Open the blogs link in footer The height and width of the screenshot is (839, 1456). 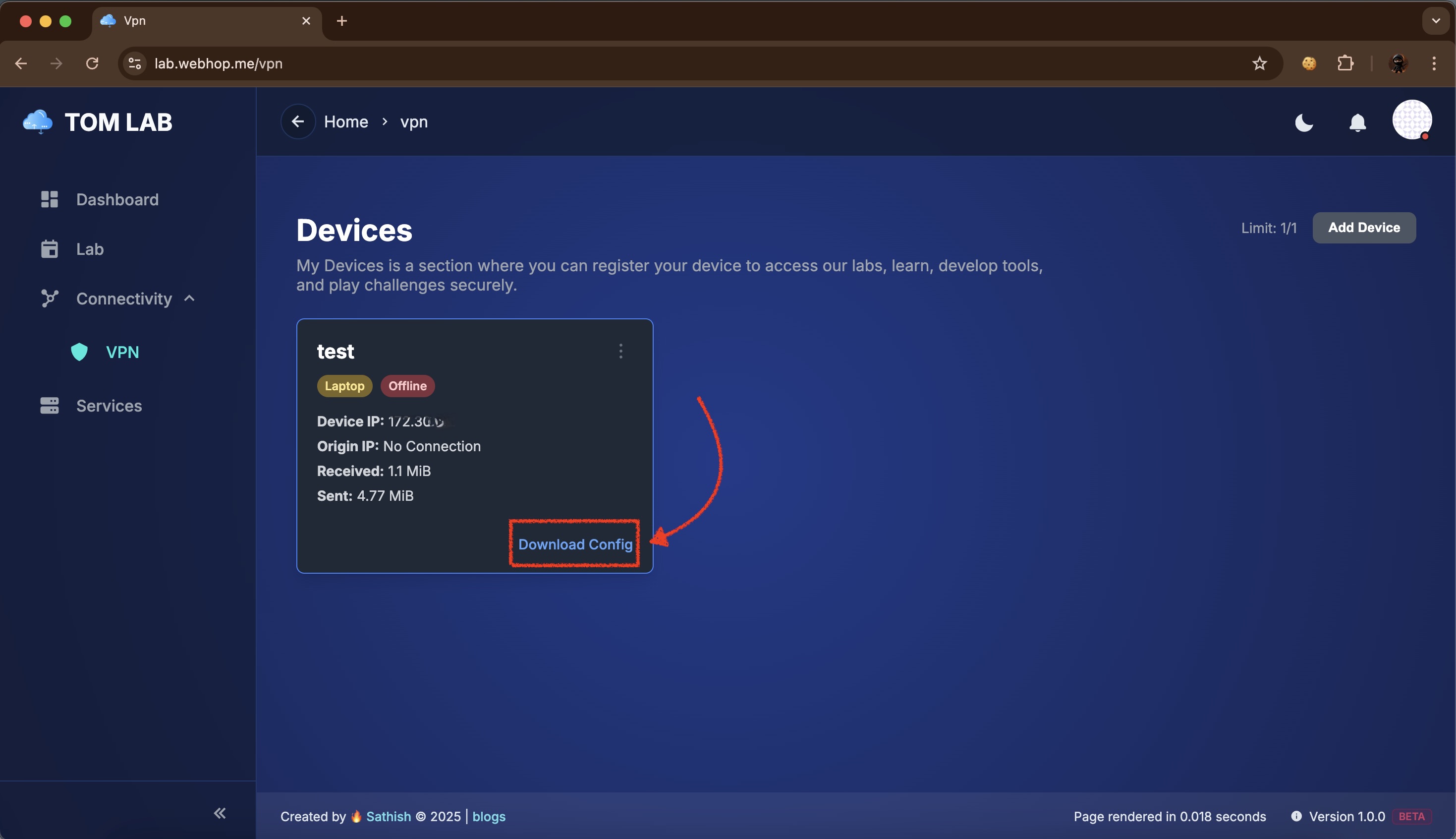488,817
